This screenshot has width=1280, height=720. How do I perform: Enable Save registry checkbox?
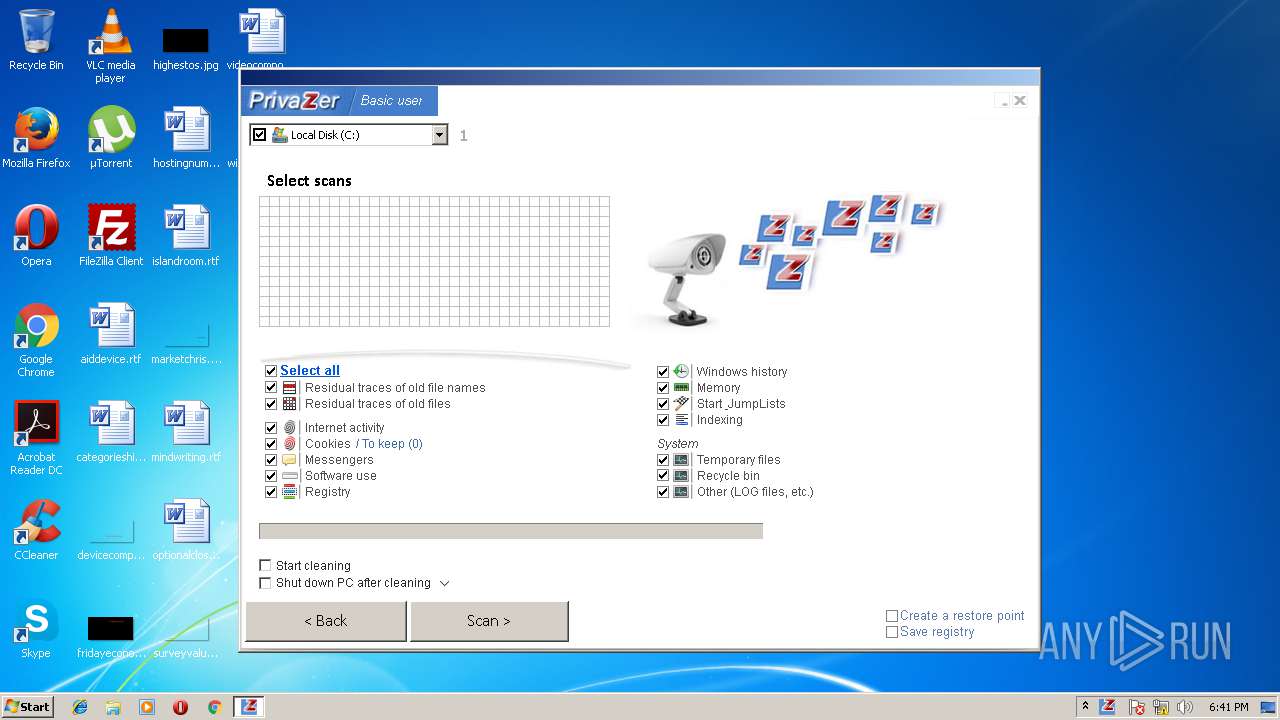tap(892, 632)
